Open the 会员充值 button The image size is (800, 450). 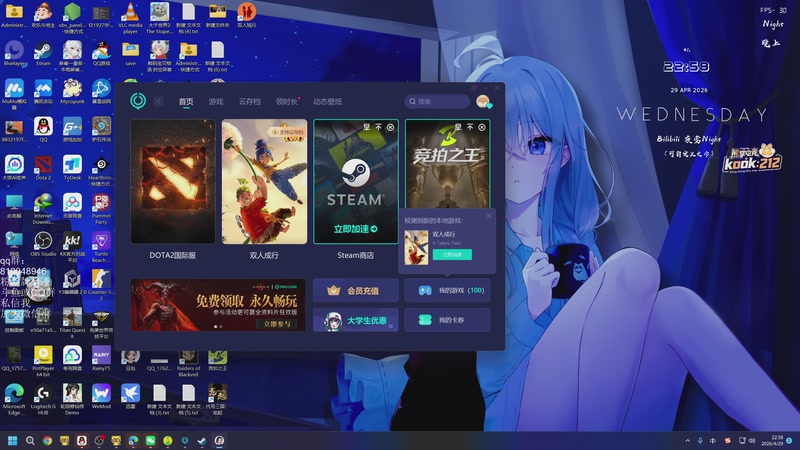tap(356, 290)
